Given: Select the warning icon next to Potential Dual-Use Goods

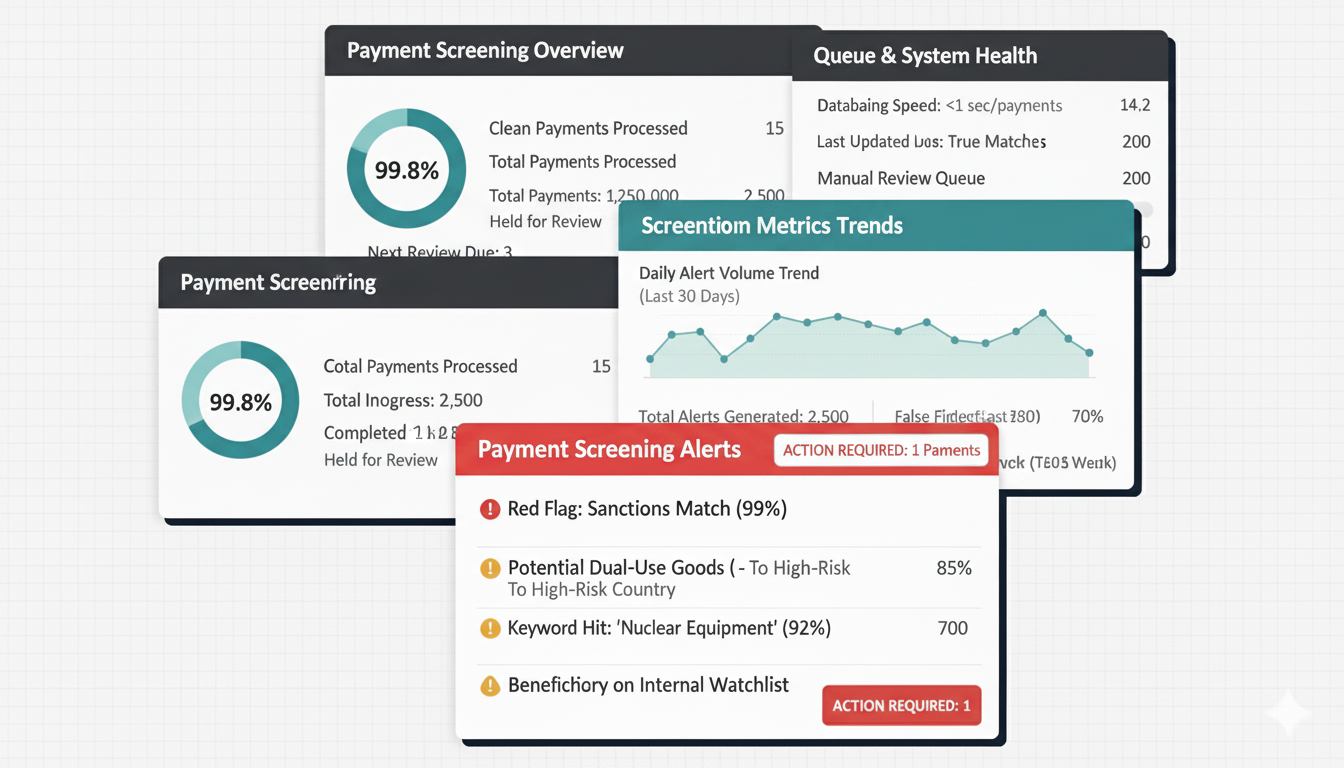Looking at the screenshot, I should click(489, 569).
